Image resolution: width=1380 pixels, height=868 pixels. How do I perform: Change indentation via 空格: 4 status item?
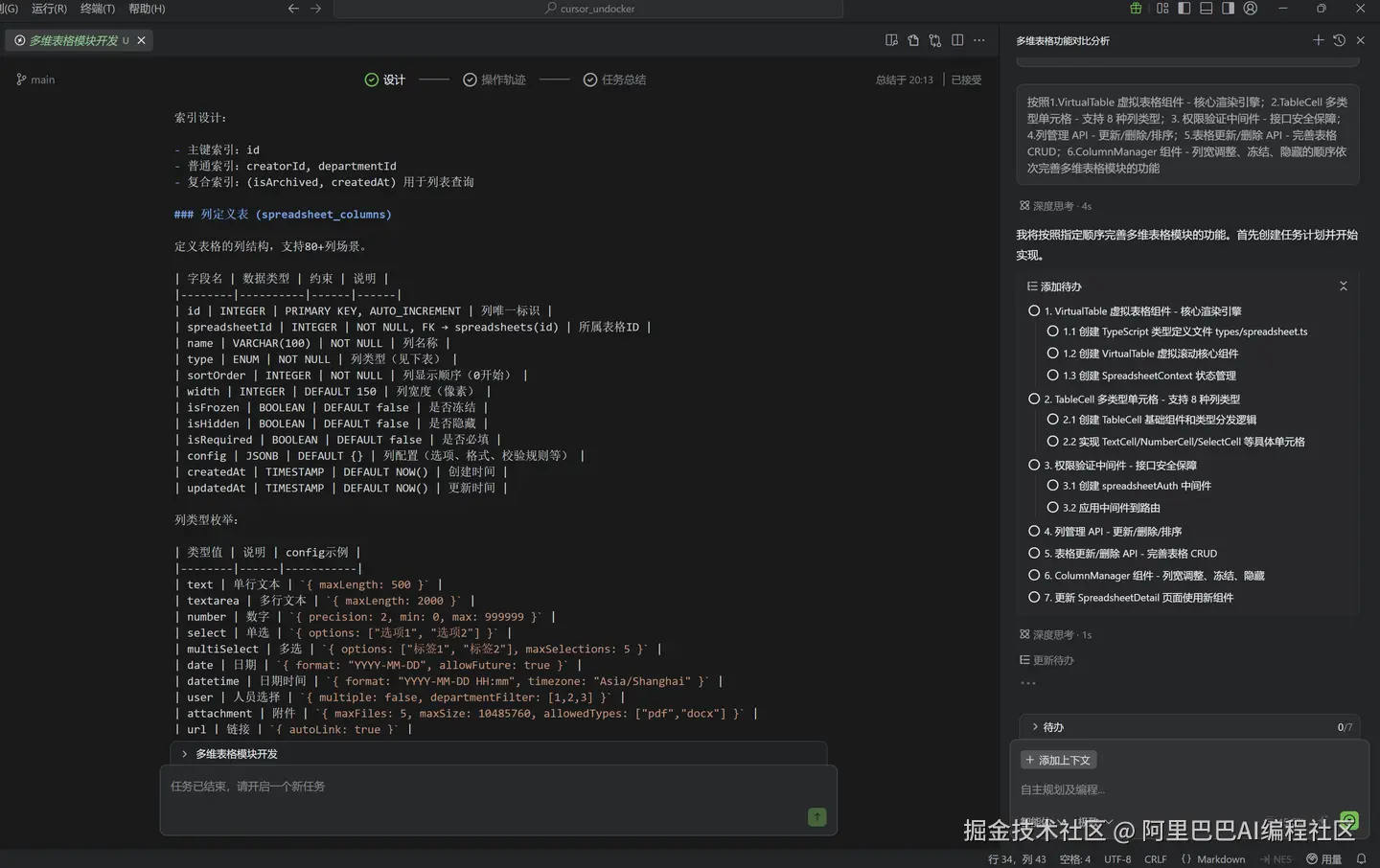pos(1074,859)
